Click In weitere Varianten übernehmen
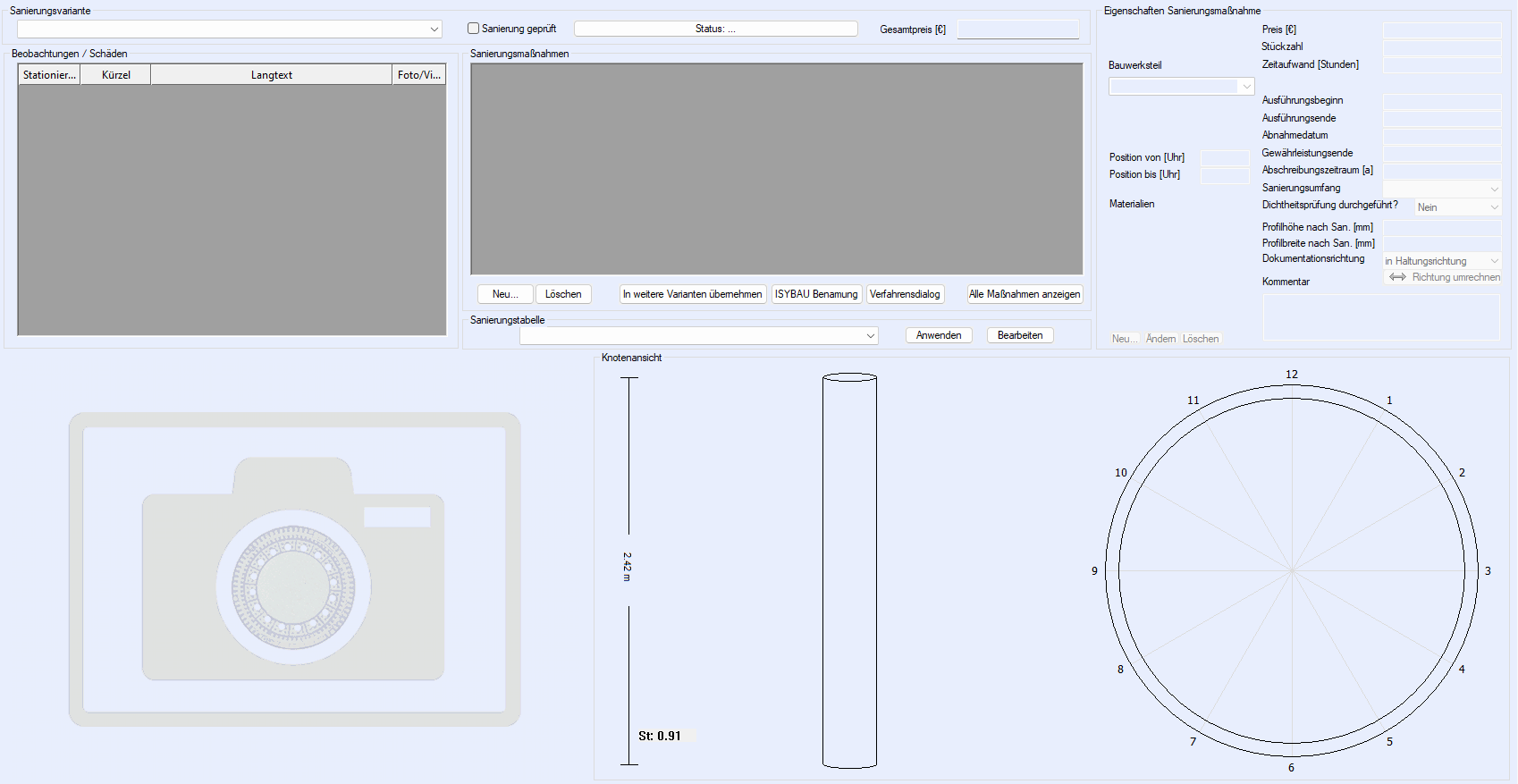Image resolution: width=1518 pixels, height=784 pixels. [693, 294]
